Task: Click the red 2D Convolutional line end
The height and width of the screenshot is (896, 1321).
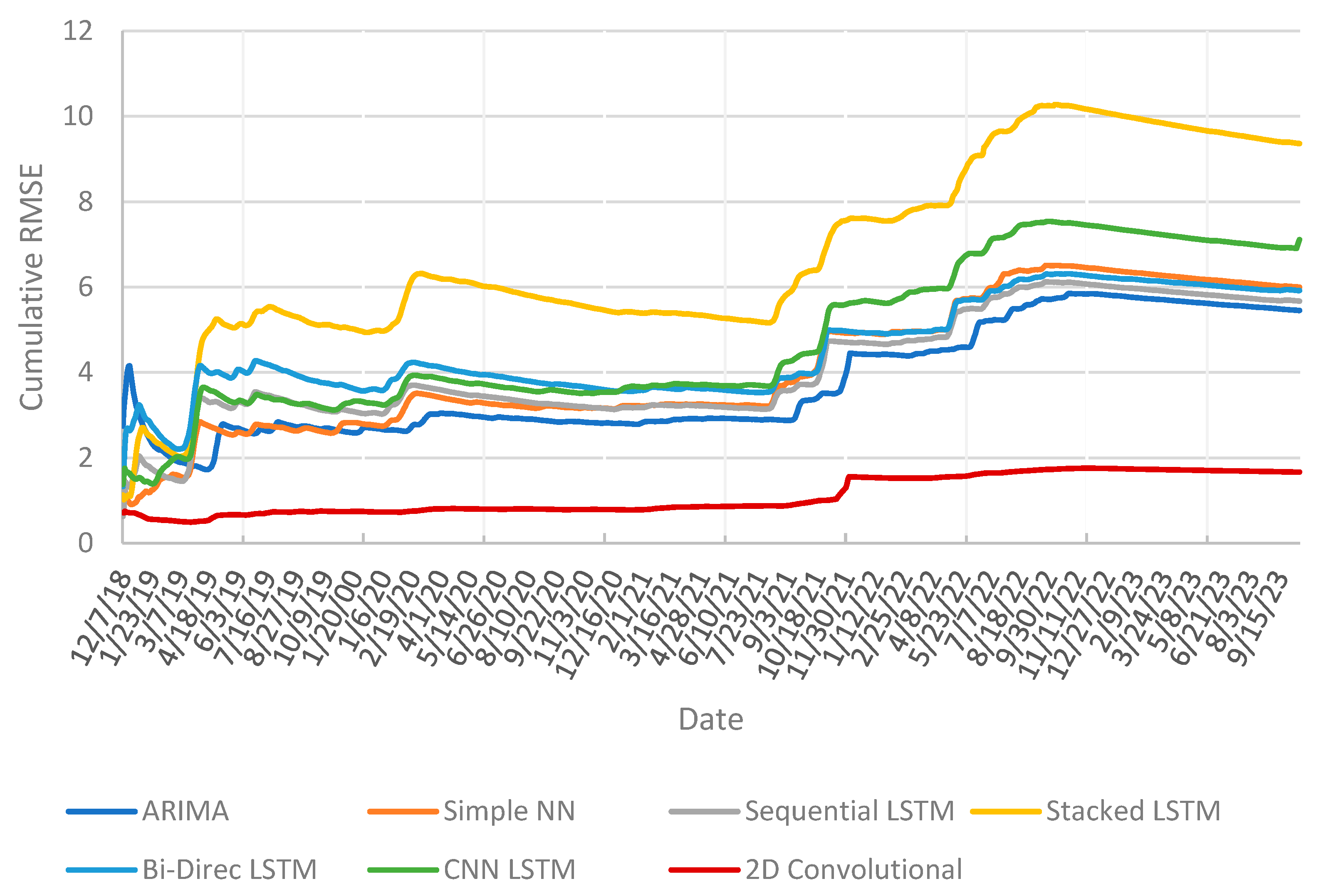Action: [x=1299, y=471]
